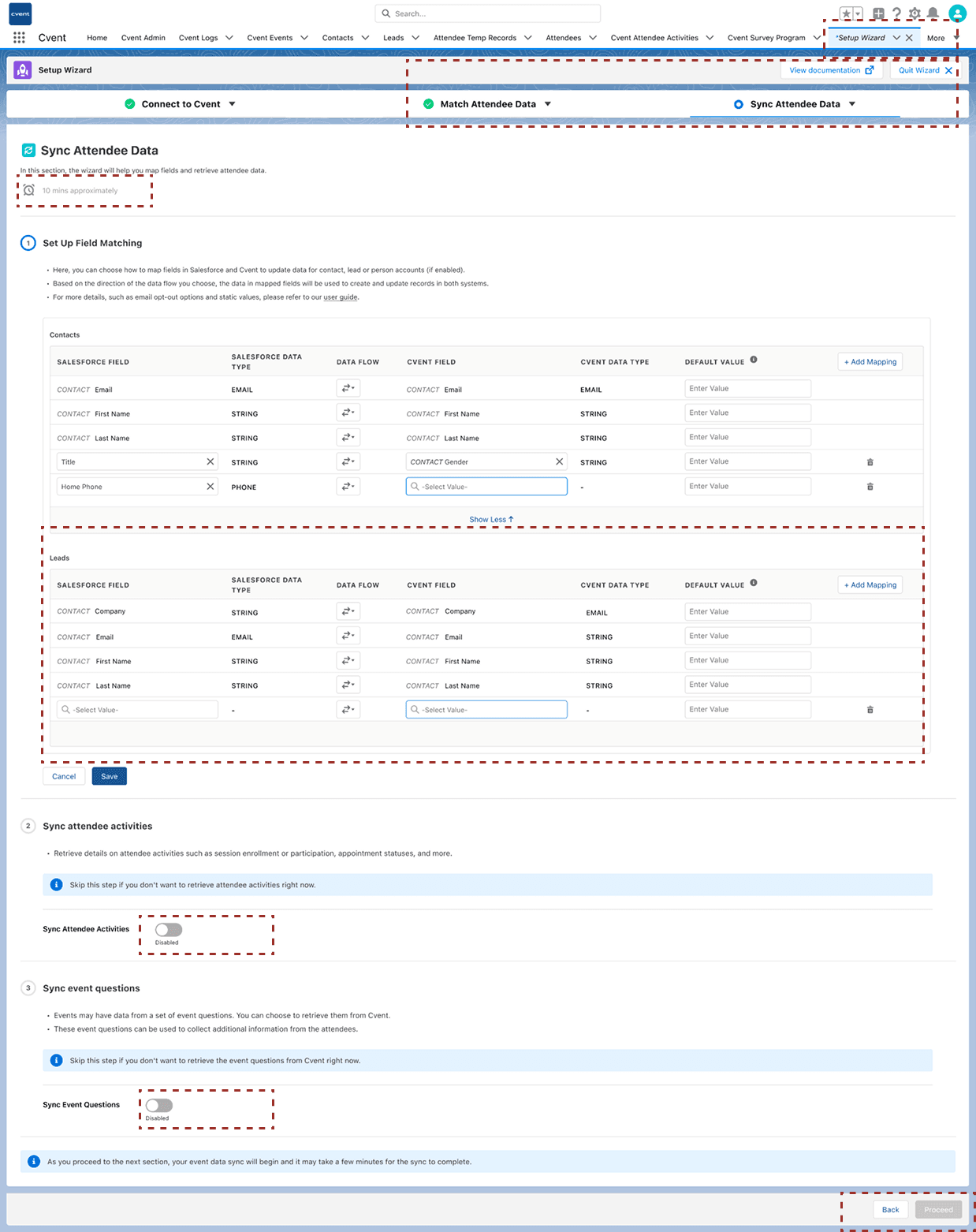Enable Sync Event Questions toggle
Screen dimensions: 976x1232
click(159, 1106)
